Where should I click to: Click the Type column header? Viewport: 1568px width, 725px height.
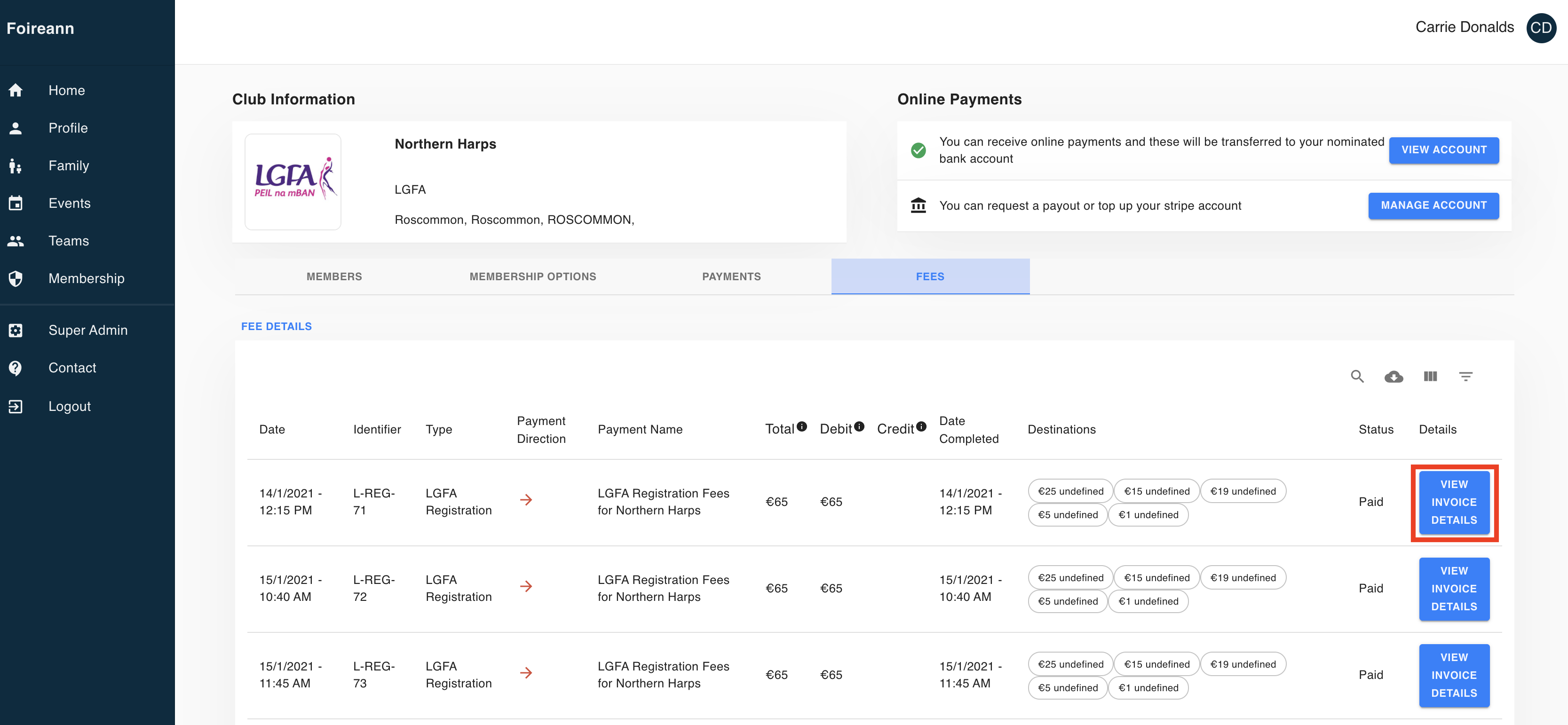click(x=439, y=430)
